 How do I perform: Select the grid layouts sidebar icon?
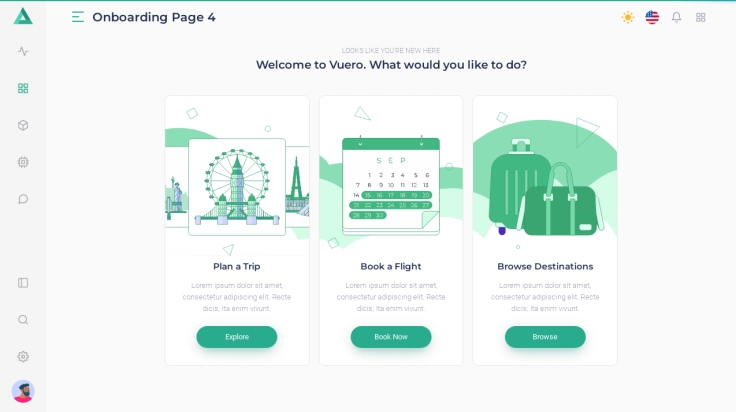[23, 88]
